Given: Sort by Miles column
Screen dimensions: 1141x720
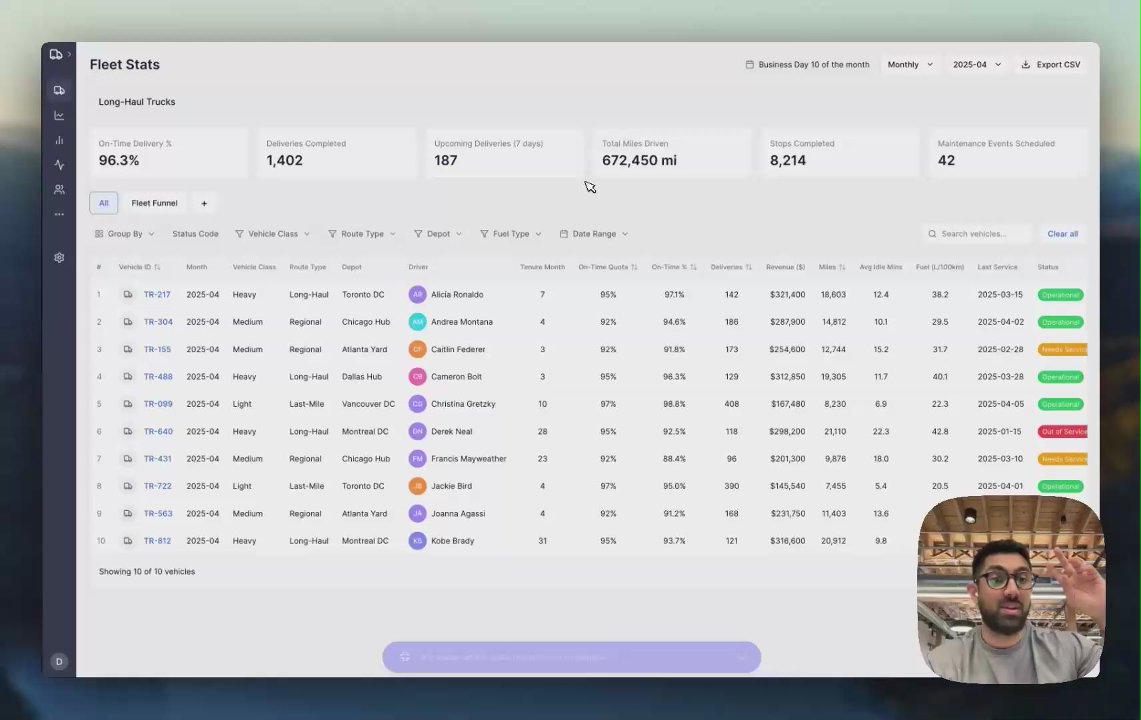Looking at the screenshot, I should tap(832, 267).
